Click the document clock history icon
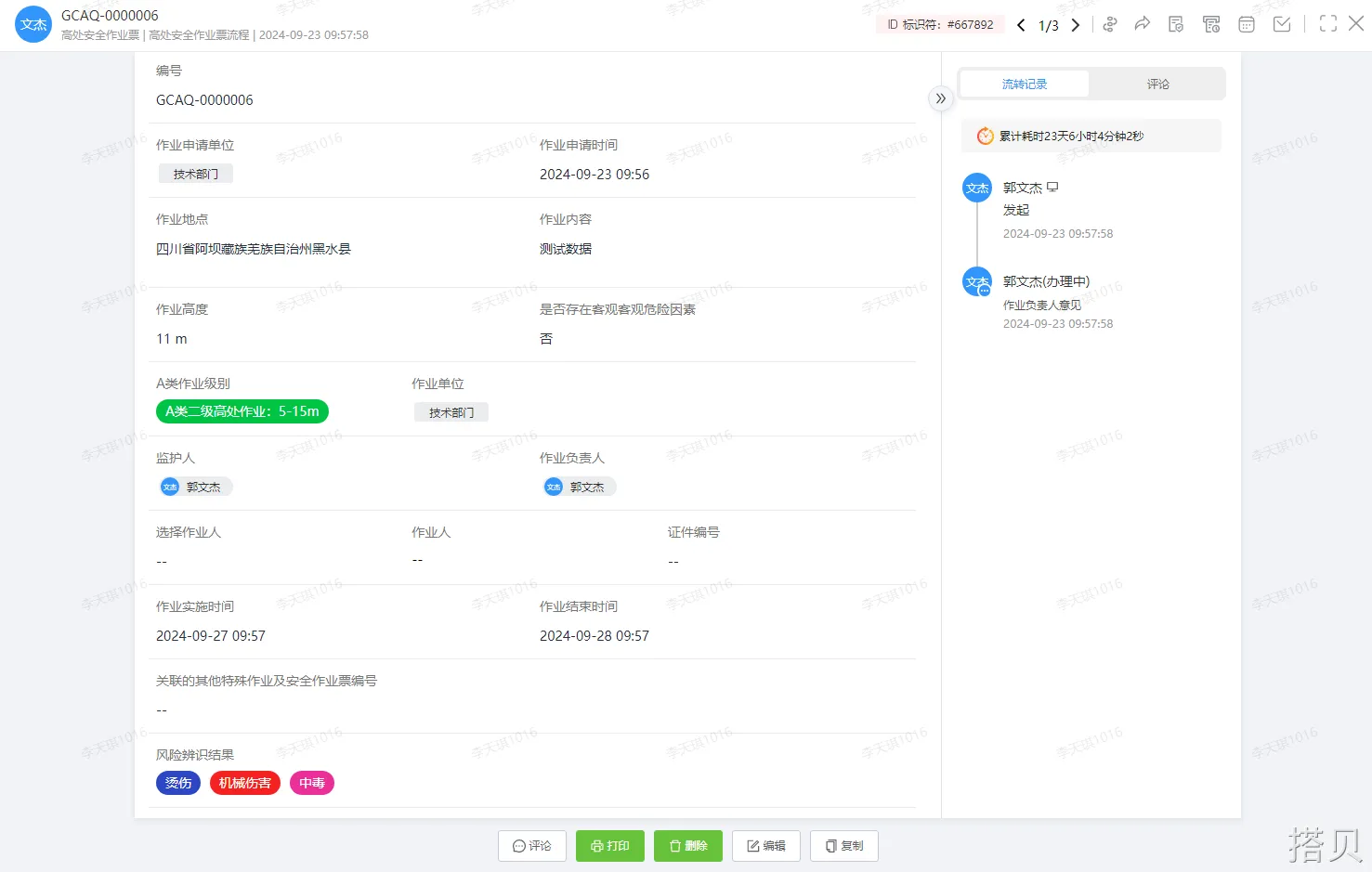Screen dimensions: 1372x872 (x=1211, y=25)
